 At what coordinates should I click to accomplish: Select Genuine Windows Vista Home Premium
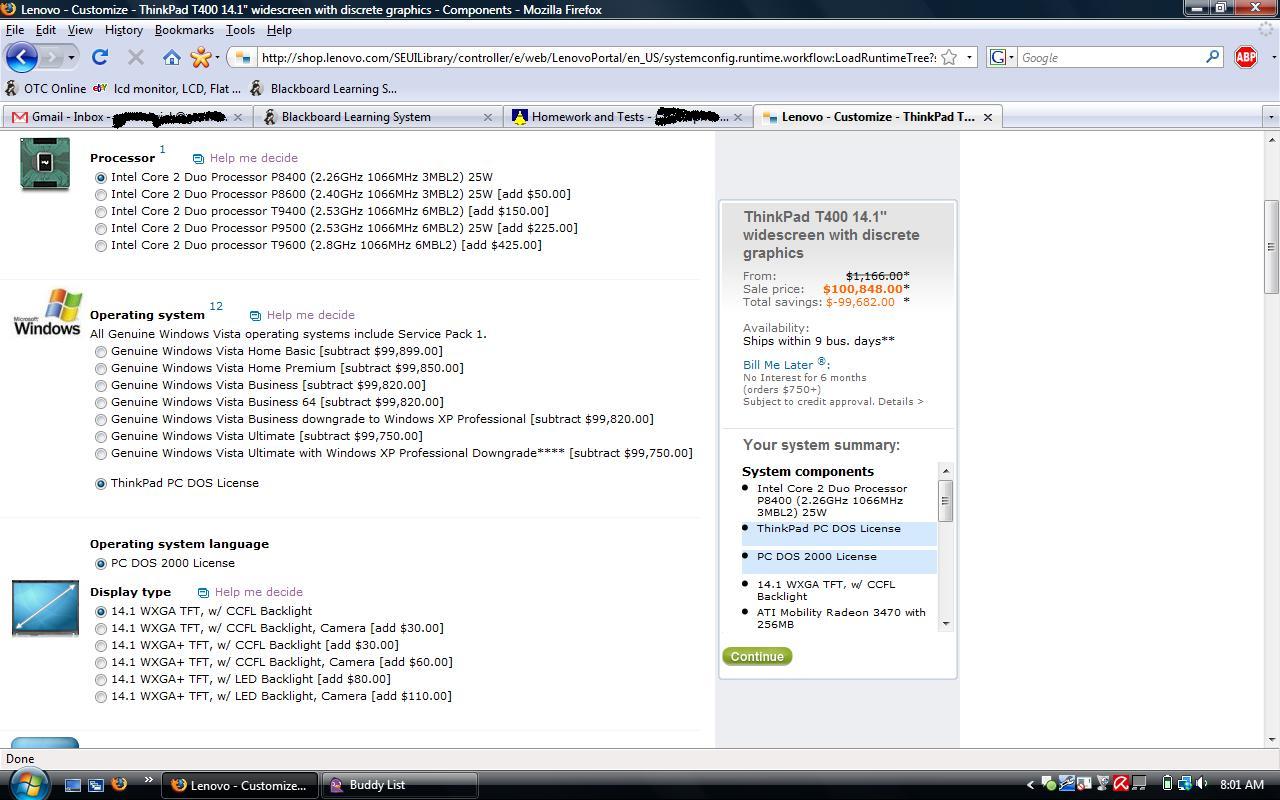(101, 369)
